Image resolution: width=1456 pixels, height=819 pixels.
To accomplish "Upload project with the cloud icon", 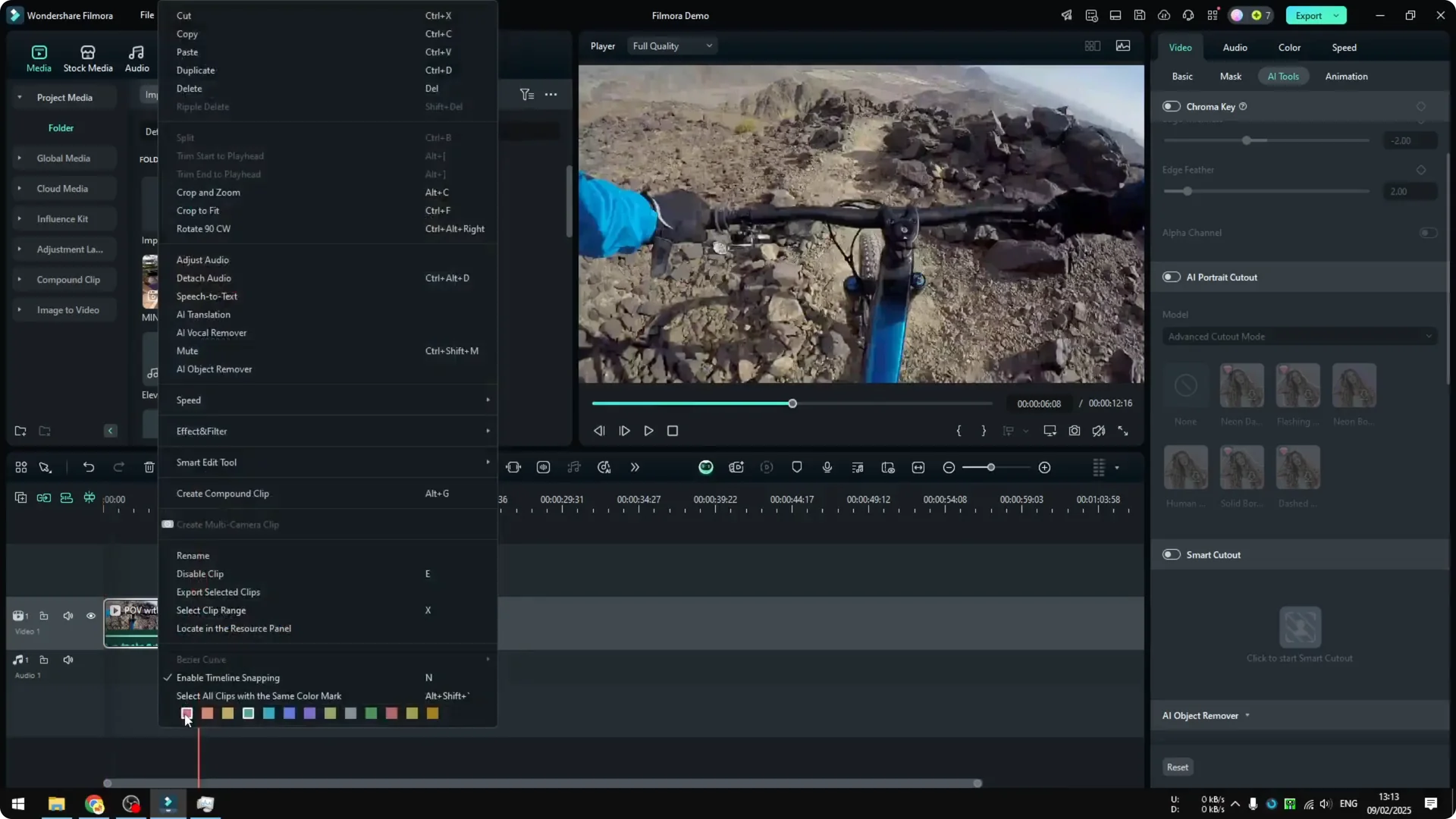I will click(x=1164, y=15).
